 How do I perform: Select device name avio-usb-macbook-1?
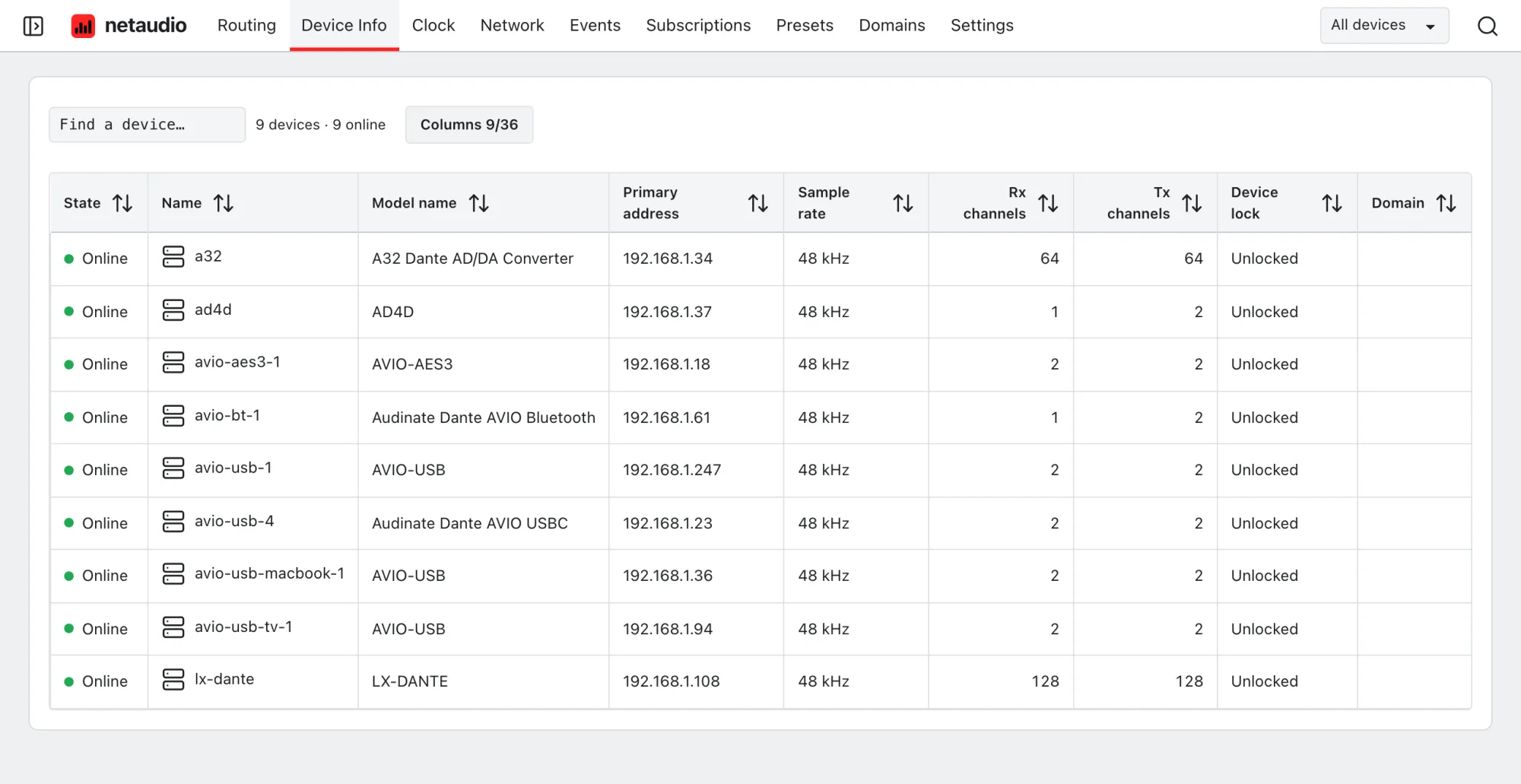click(x=269, y=573)
